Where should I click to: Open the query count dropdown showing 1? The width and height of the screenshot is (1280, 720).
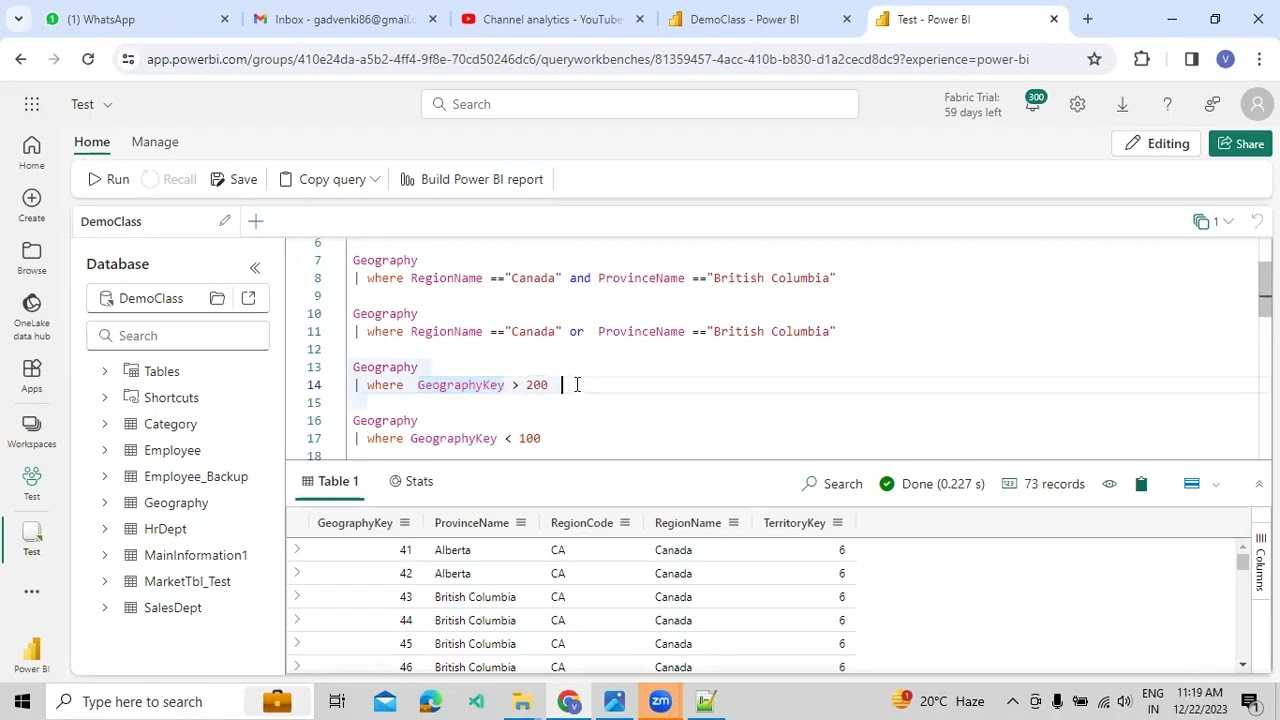coord(1214,221)
